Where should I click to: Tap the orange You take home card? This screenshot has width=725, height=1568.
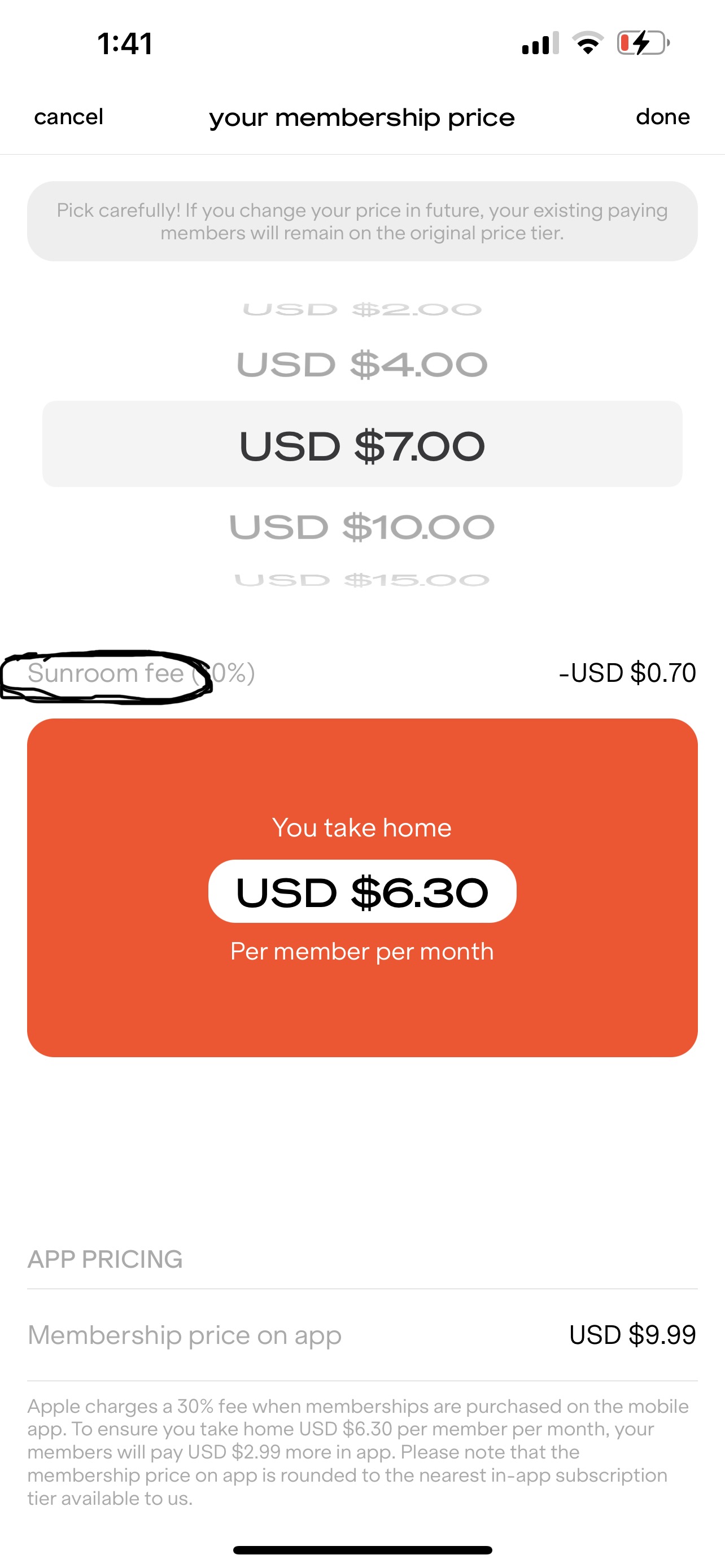[362, 887]
